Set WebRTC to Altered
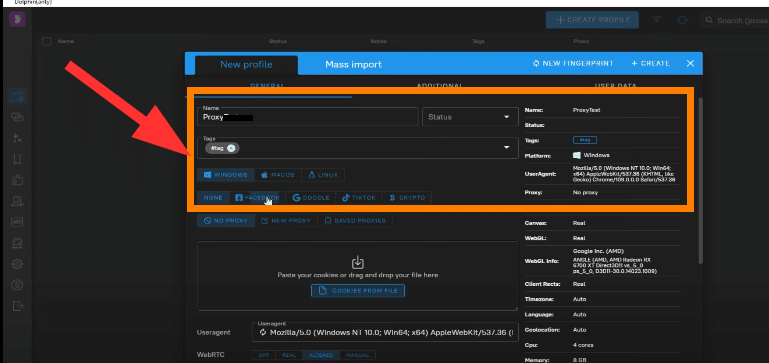Screen dimensions: 769x363 point(321,355)
